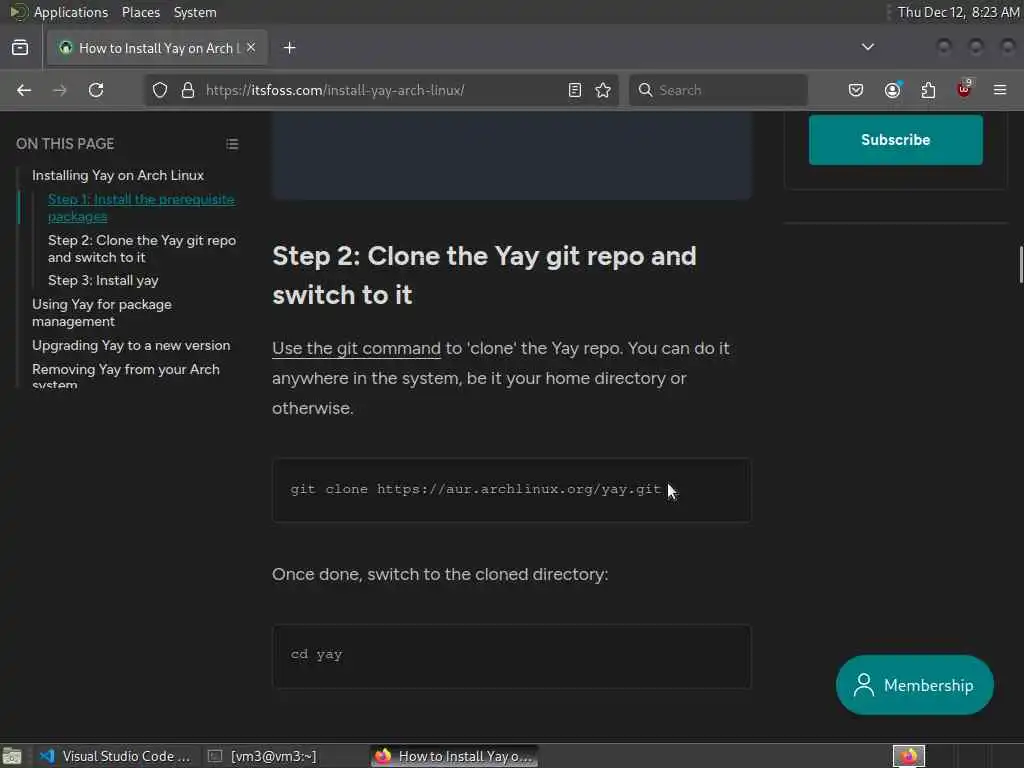Go to Step 3: Install yay link

[x=103, y=280]
